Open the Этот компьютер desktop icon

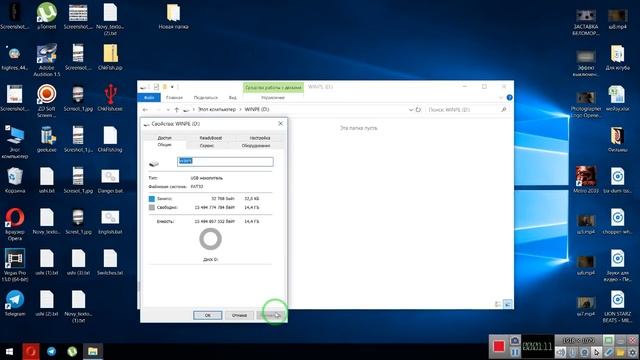coord(15,142)
